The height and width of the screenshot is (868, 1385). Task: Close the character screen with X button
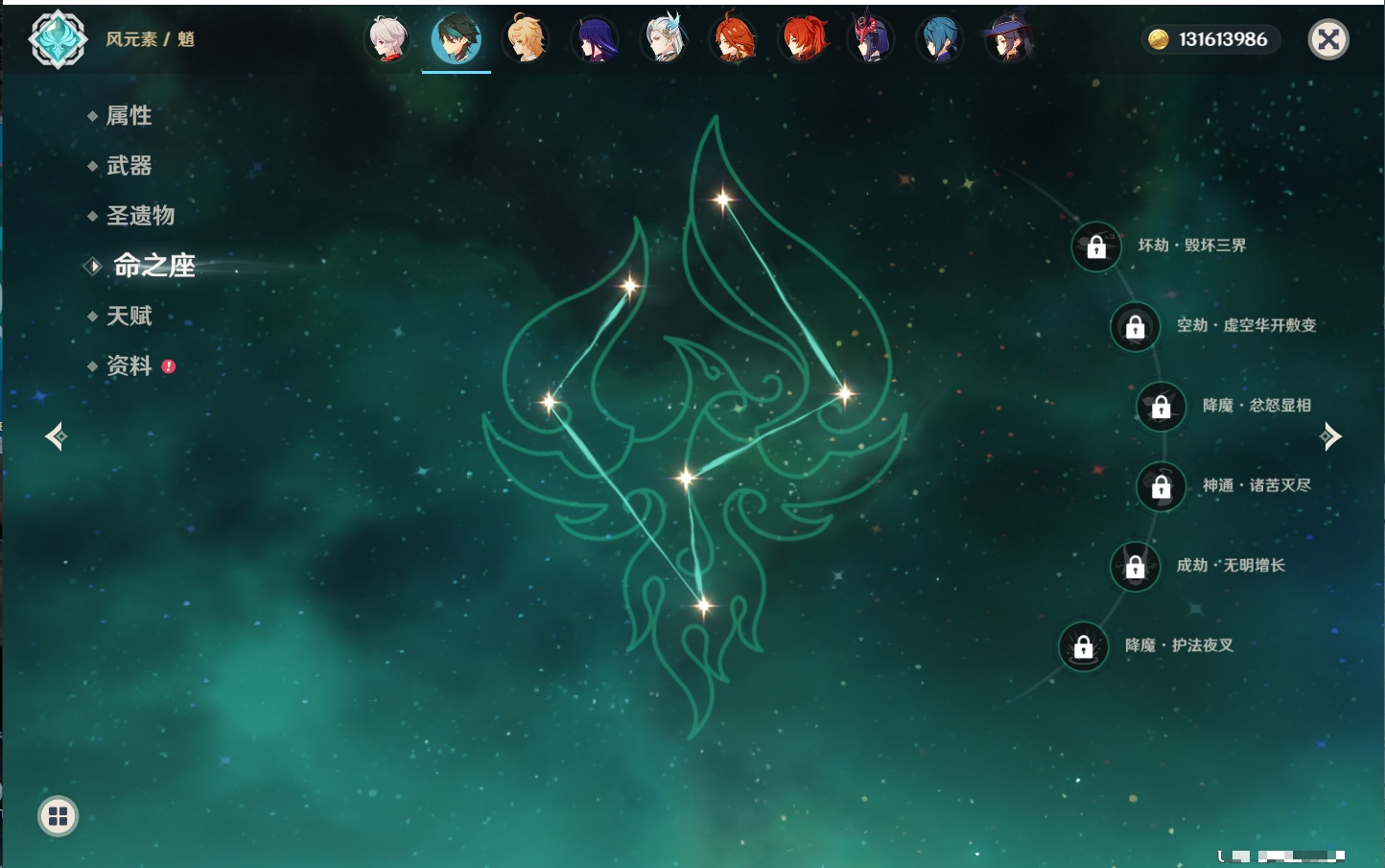coord(1328,39)
